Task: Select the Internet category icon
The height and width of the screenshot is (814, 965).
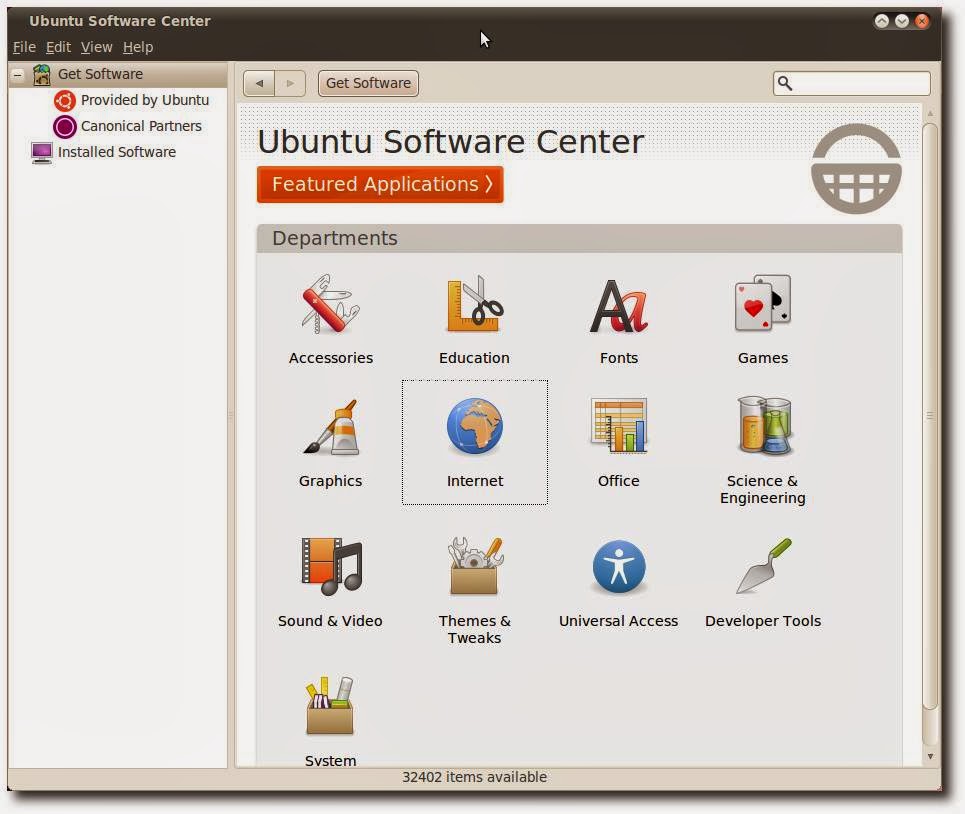Action: pos(474,440)
